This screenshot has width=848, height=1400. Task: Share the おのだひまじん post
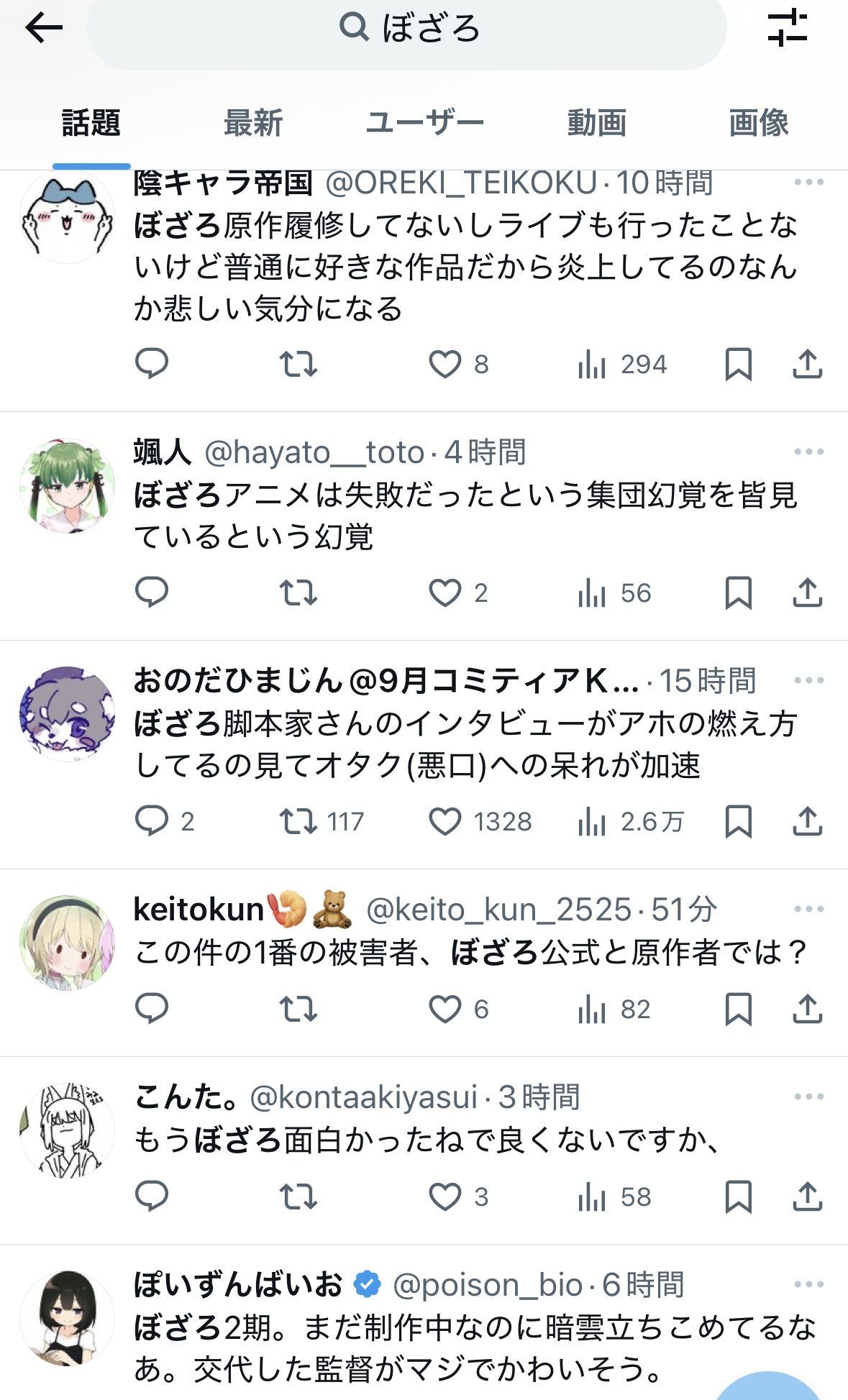tap(807, 821)
